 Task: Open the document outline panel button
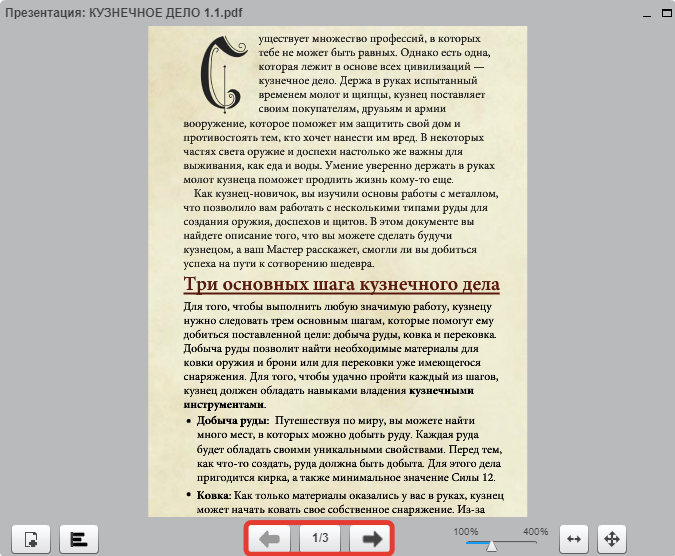point(79,539)
